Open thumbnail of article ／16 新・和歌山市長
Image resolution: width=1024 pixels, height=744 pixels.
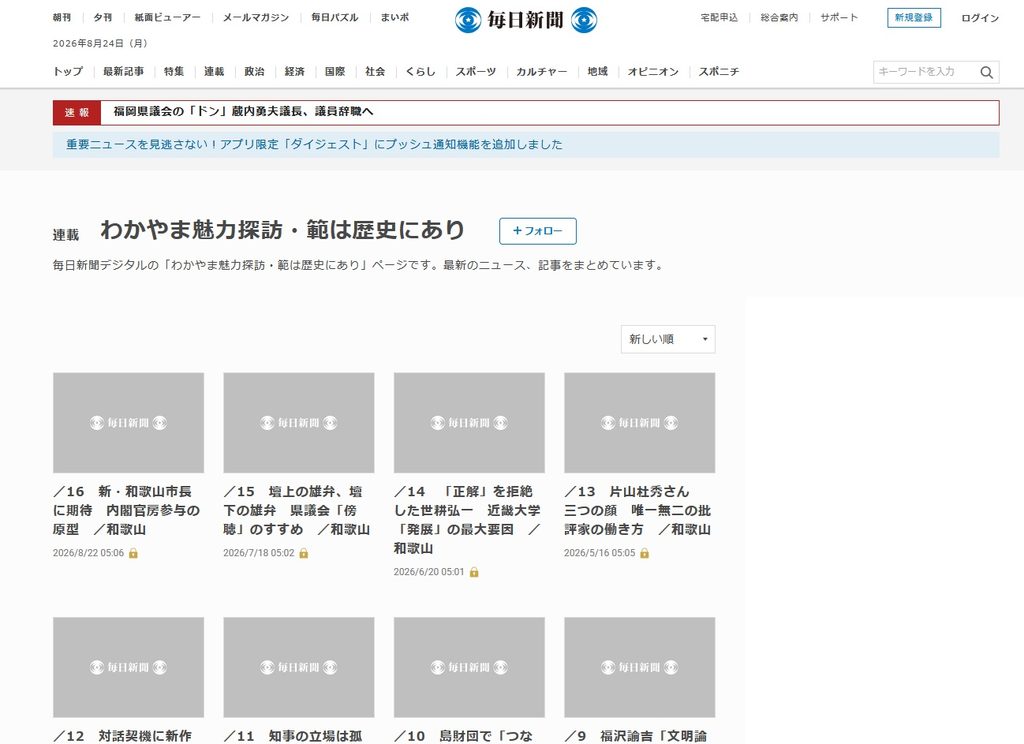(128, 423)
